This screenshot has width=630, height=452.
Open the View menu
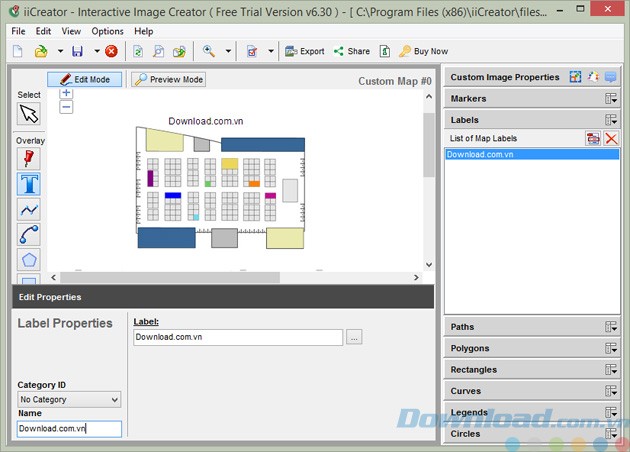click(x=71, y=31)
